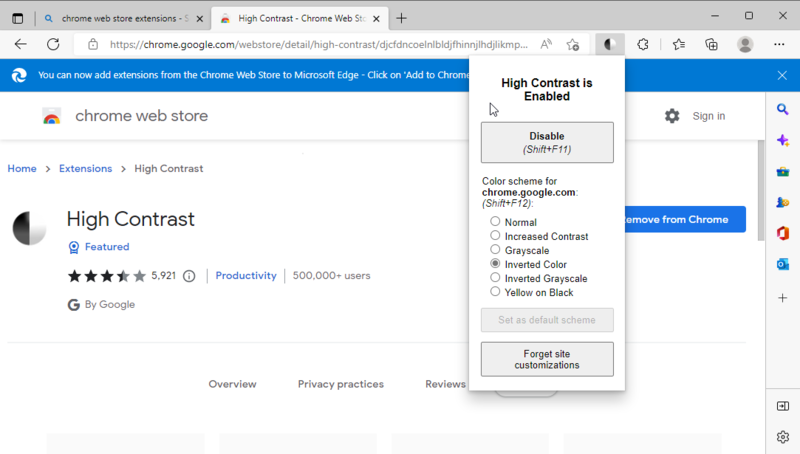Viewport: 800px width, 454px height.
Task: Open the sidebar Search icon
Action: coord(783,109)
